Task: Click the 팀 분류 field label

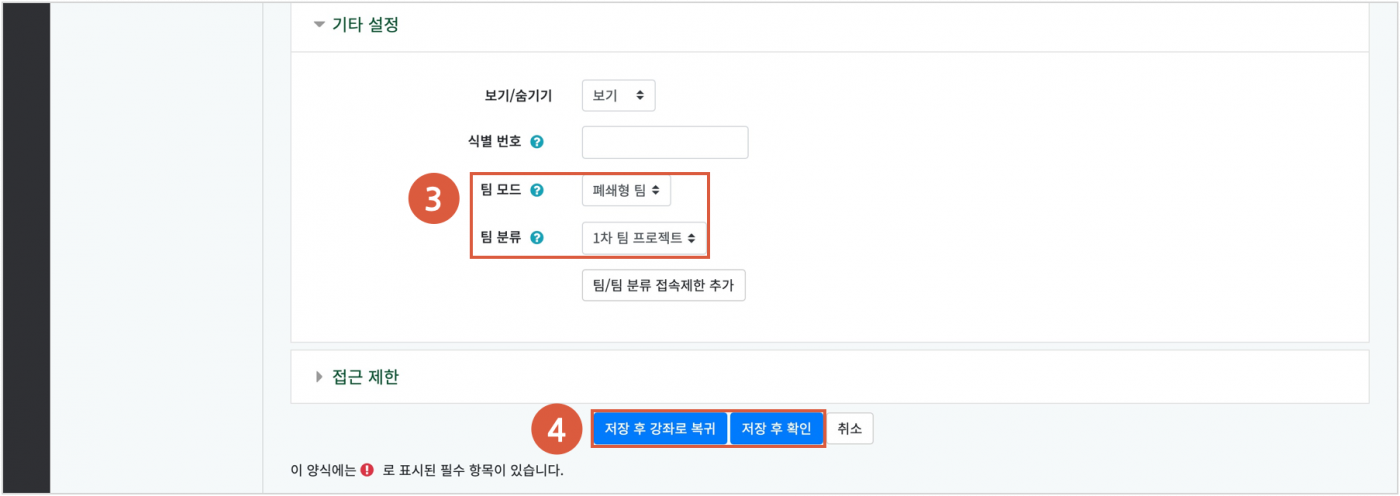Action: pos(501,238)
